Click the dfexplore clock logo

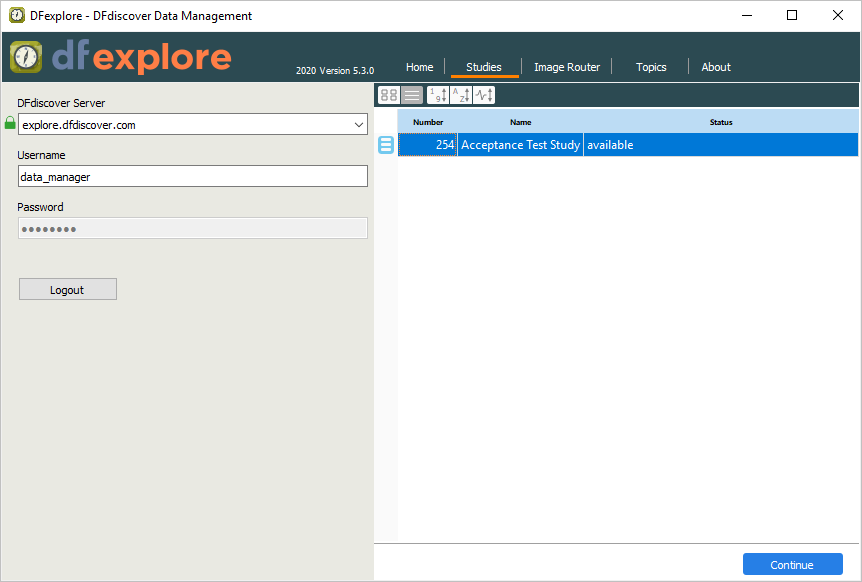pos(25,57)
